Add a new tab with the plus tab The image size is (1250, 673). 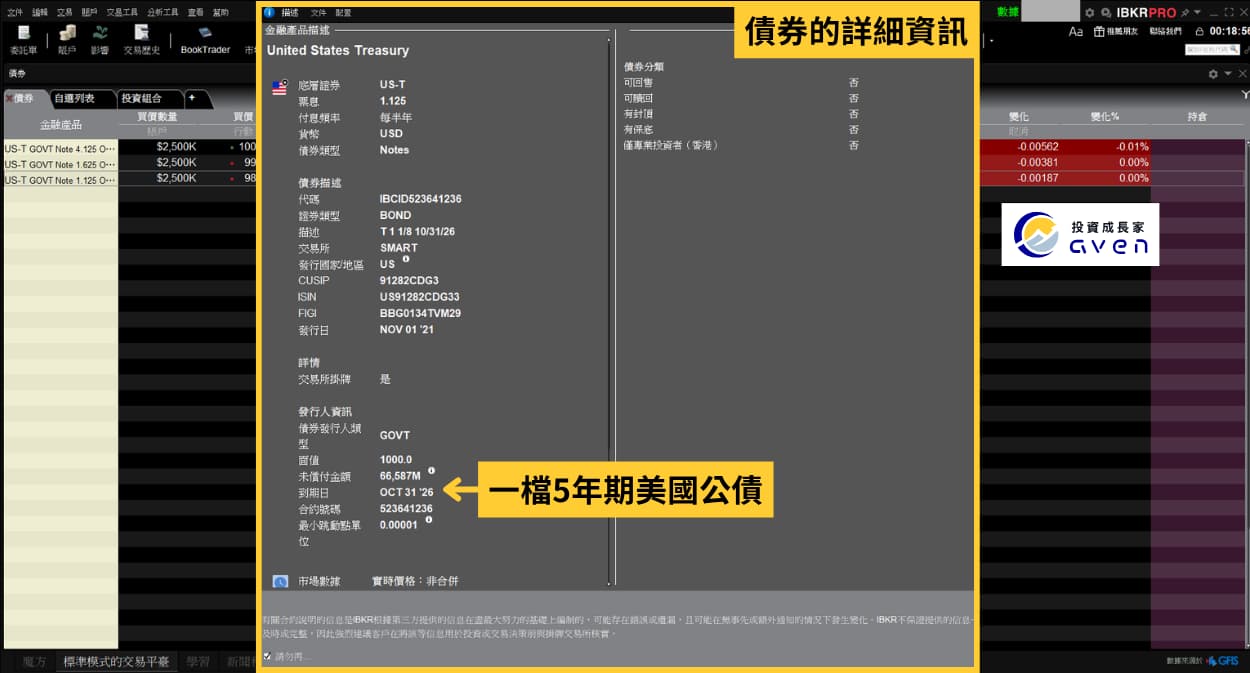[x=191, y=98]
